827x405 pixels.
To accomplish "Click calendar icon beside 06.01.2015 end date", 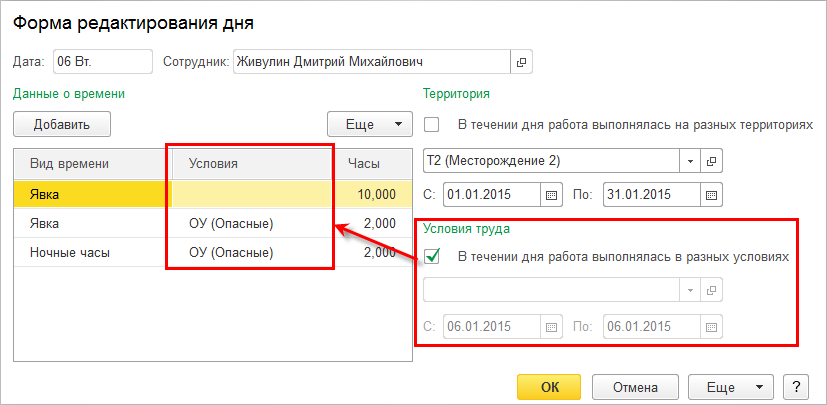I will coord(712,326).
